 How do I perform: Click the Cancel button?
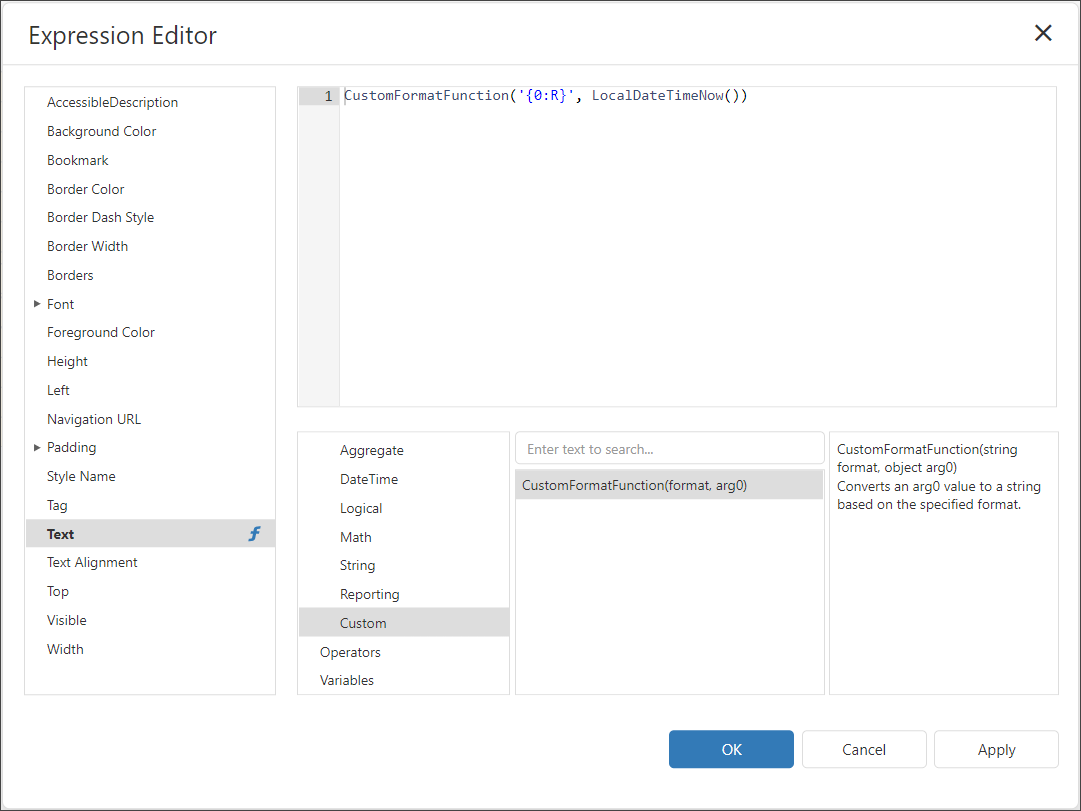(x=864, y=749)
